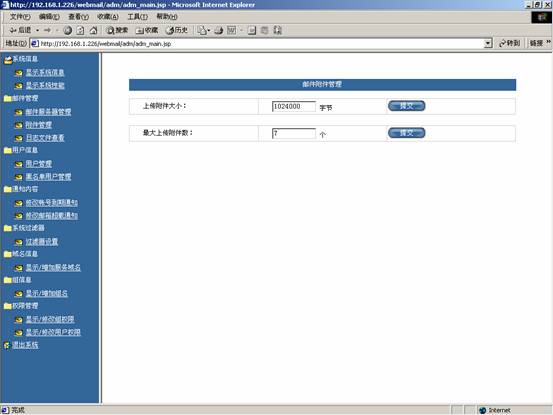Click the IE Stop toolbar icon

pos(67,31)
